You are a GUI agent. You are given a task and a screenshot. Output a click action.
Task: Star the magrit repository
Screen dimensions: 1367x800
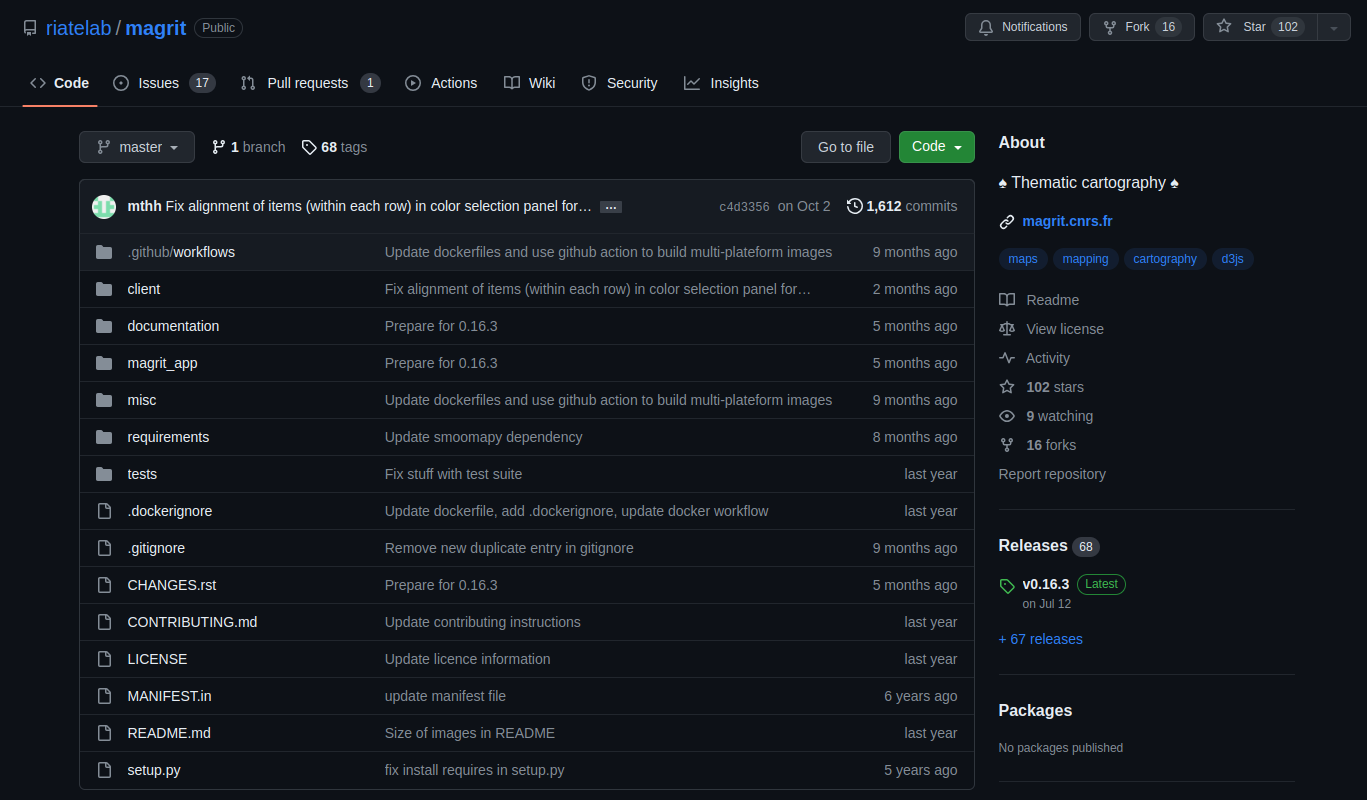1260,27
